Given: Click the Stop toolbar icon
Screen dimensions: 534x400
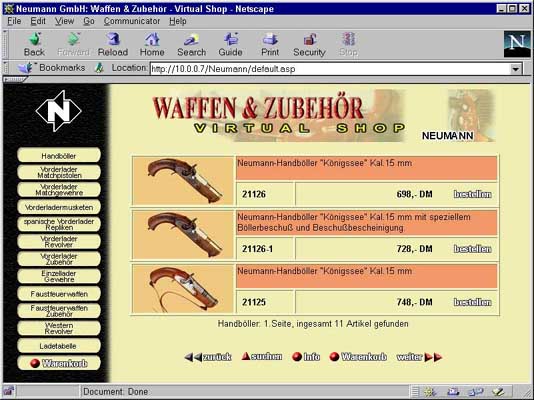Looking at the screenshot, I should [348, 44].
